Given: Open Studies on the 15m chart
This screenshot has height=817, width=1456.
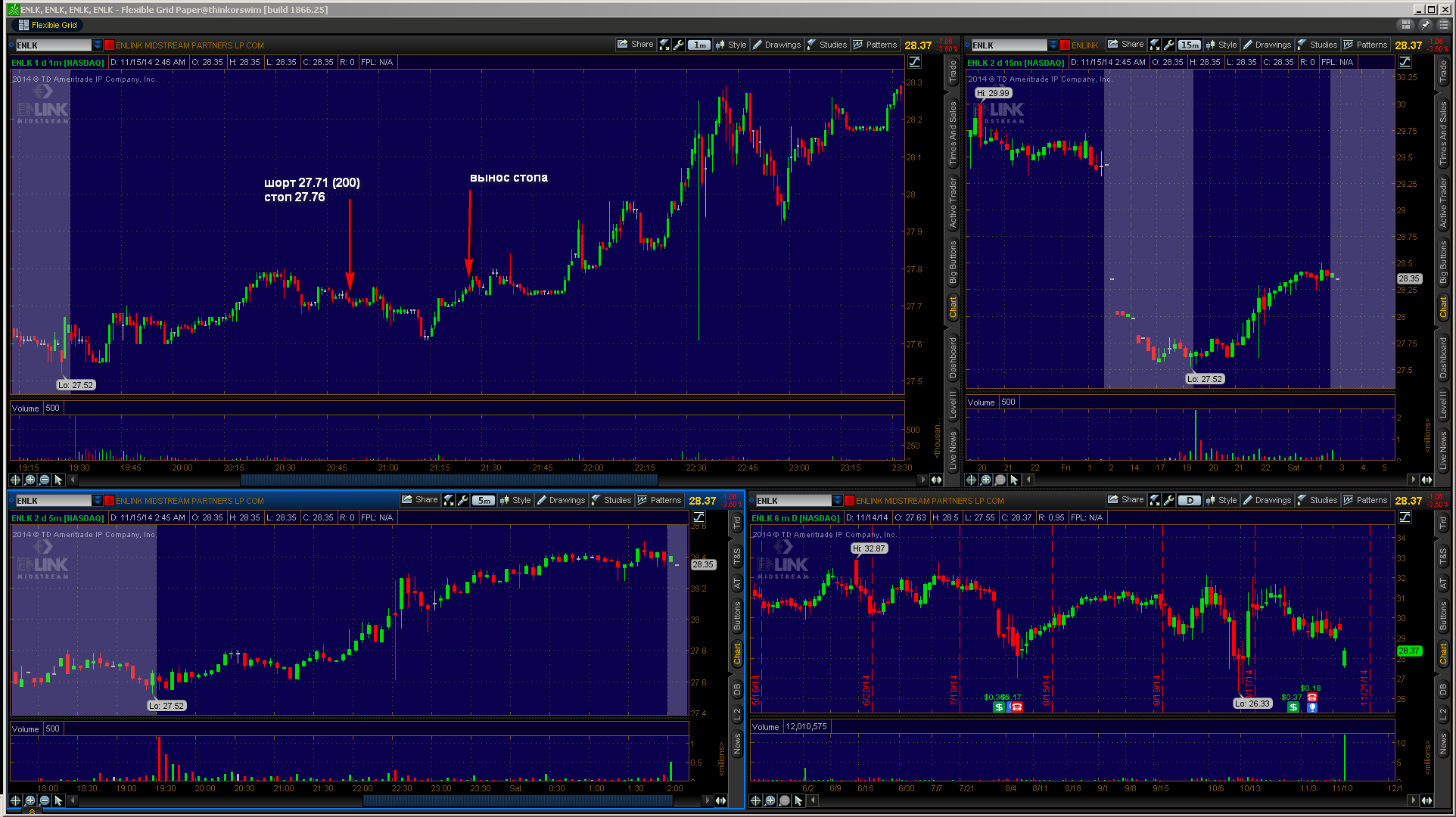Looking at the screenshot, I should [1318, 45].
